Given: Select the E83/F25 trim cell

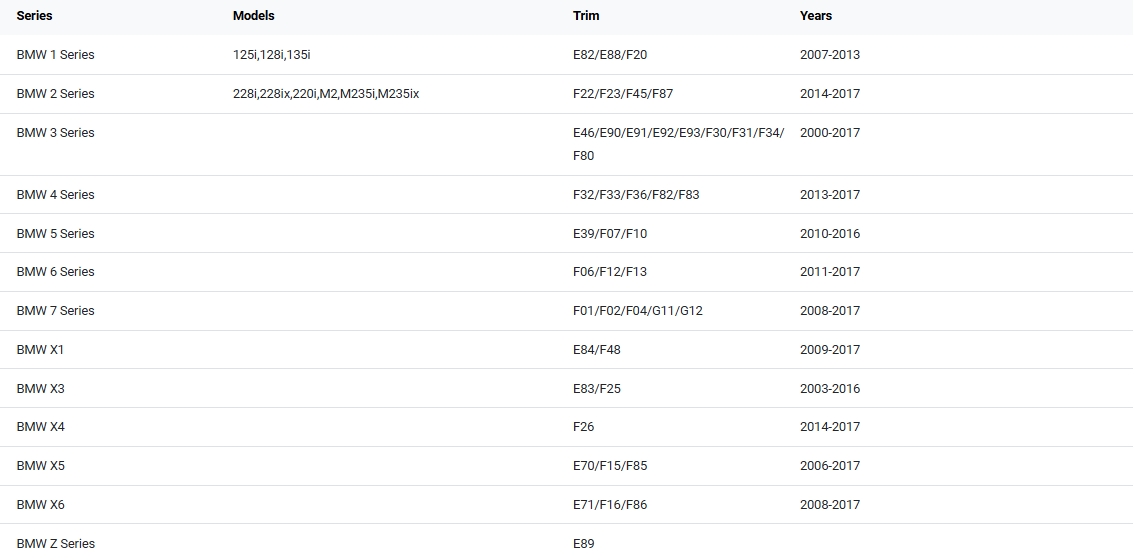Looking at the screenshot, I should (596, 389).
